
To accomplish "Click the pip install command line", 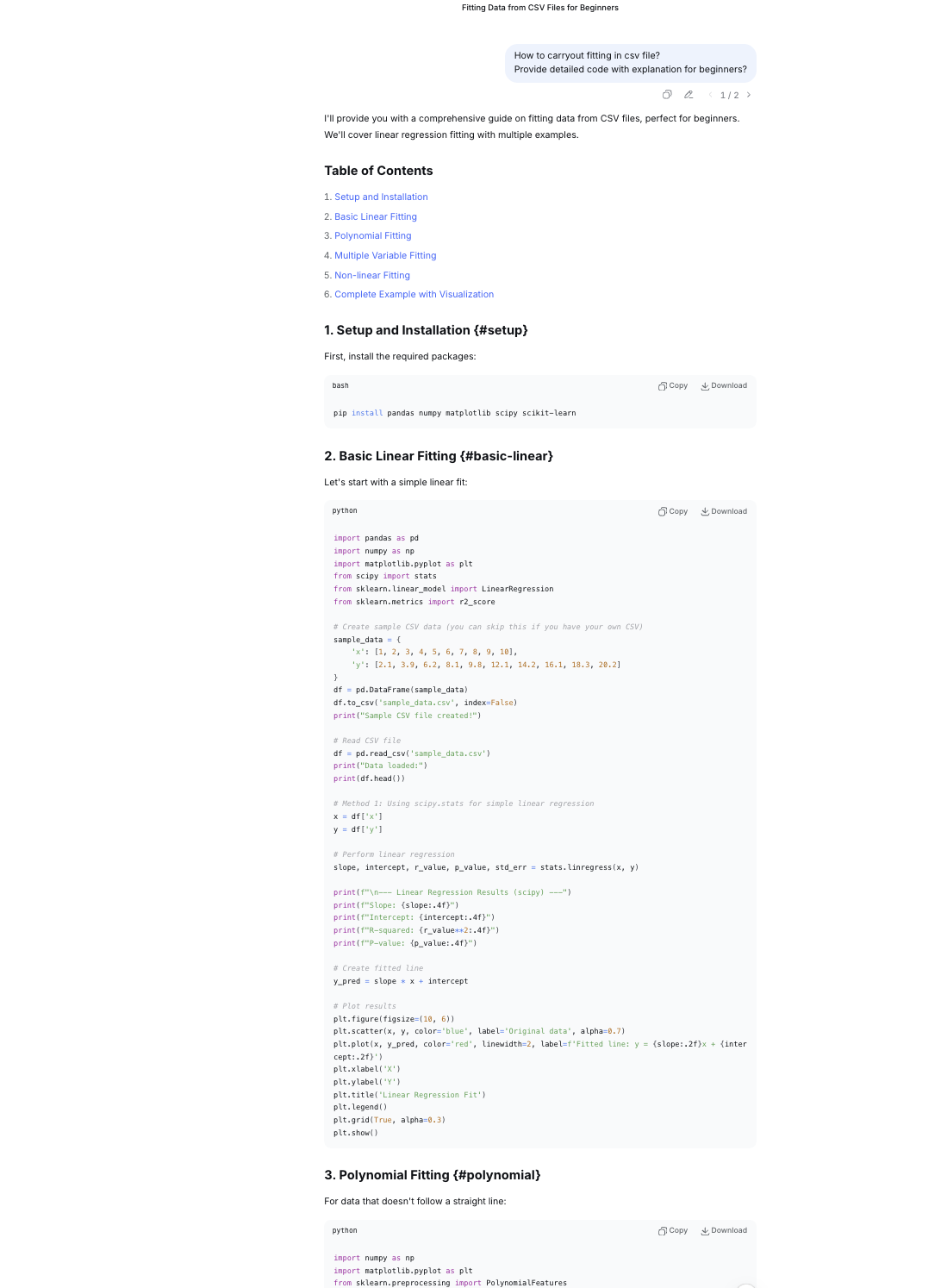I will pos(454,414).
